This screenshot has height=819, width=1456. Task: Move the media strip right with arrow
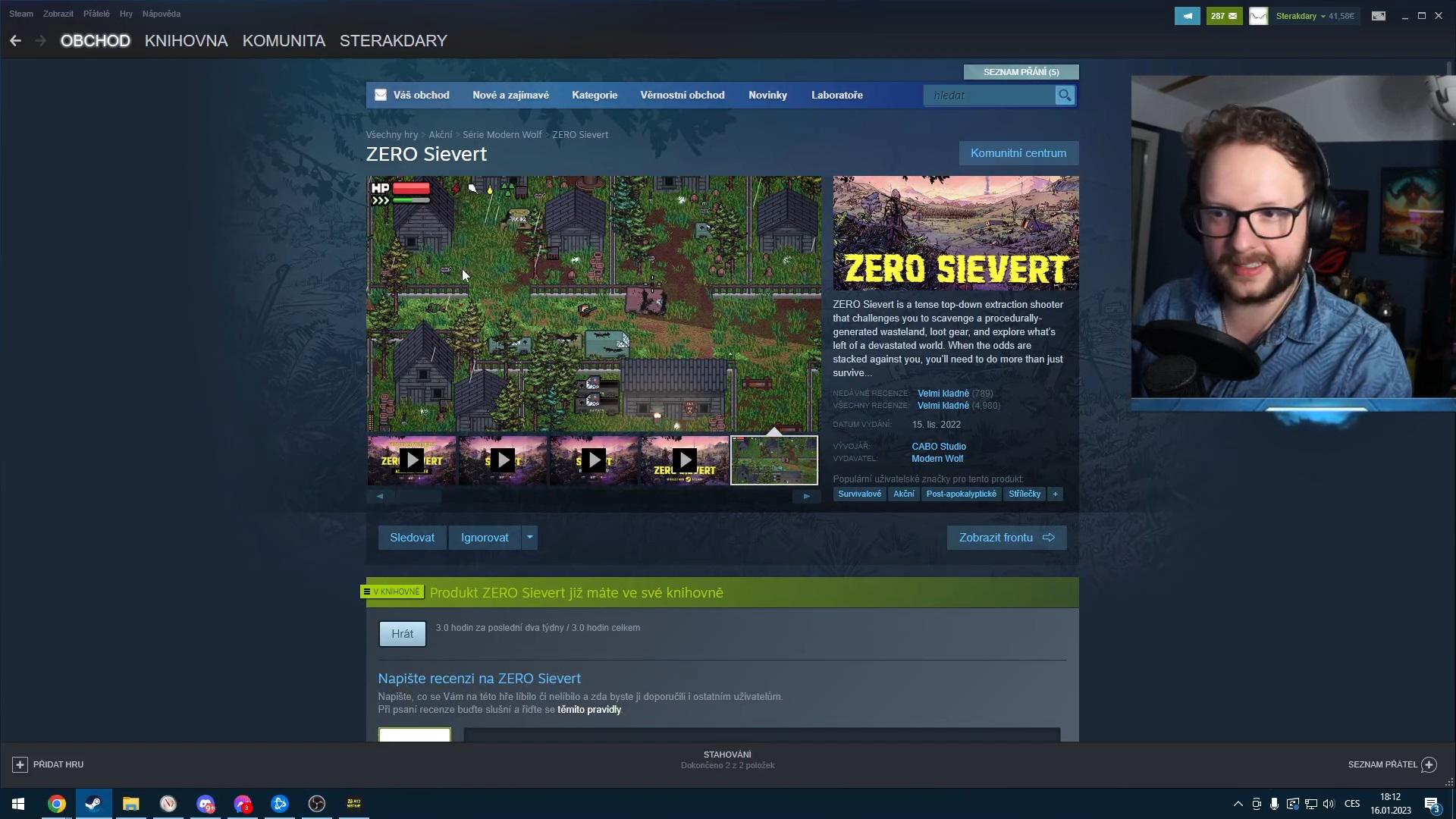point(807,497)
